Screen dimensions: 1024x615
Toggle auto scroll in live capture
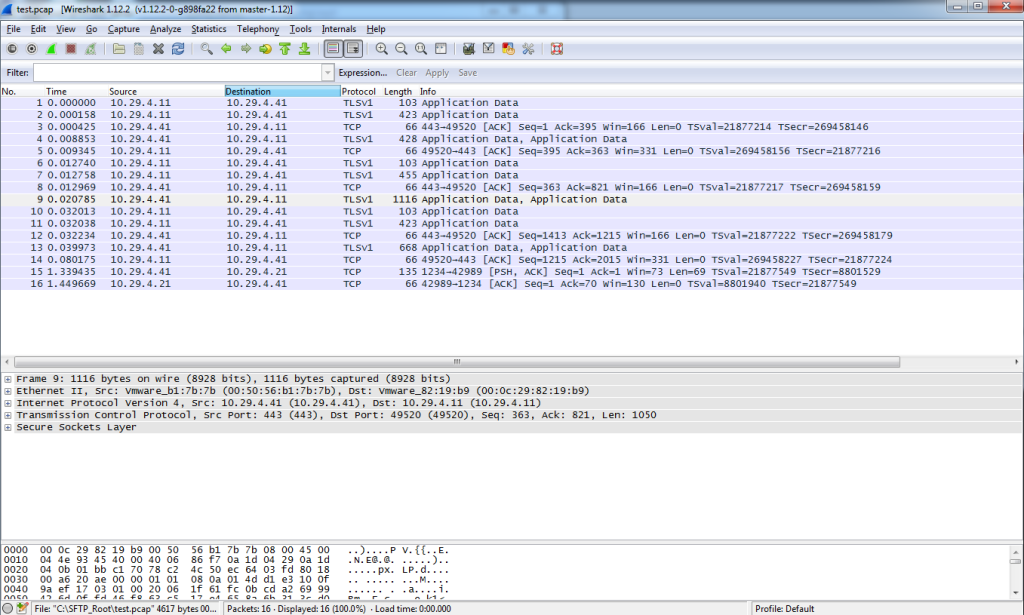coord(353,49)
